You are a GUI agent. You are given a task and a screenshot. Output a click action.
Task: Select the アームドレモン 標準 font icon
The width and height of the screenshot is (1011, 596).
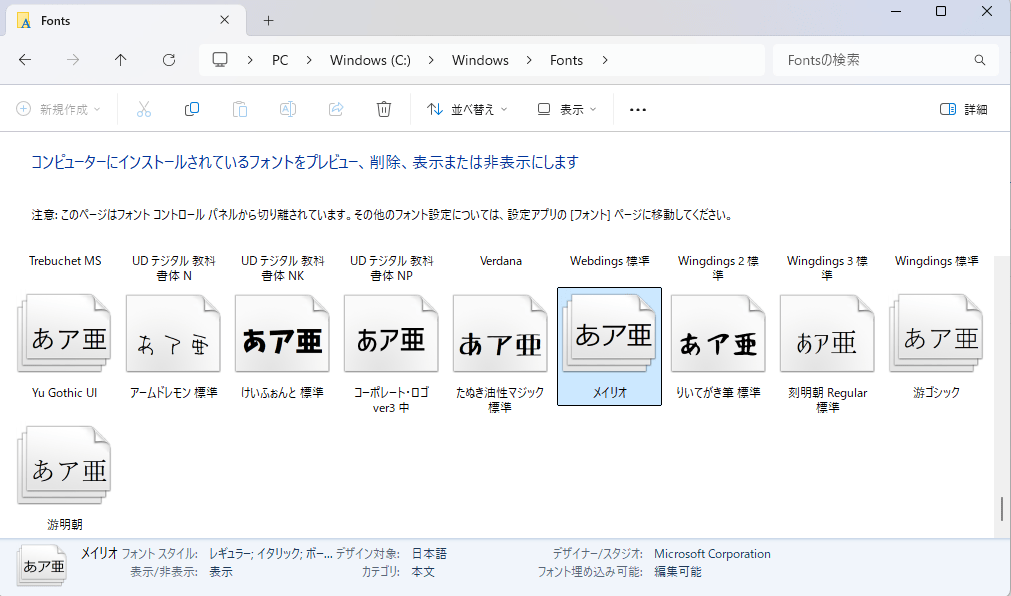173,333
